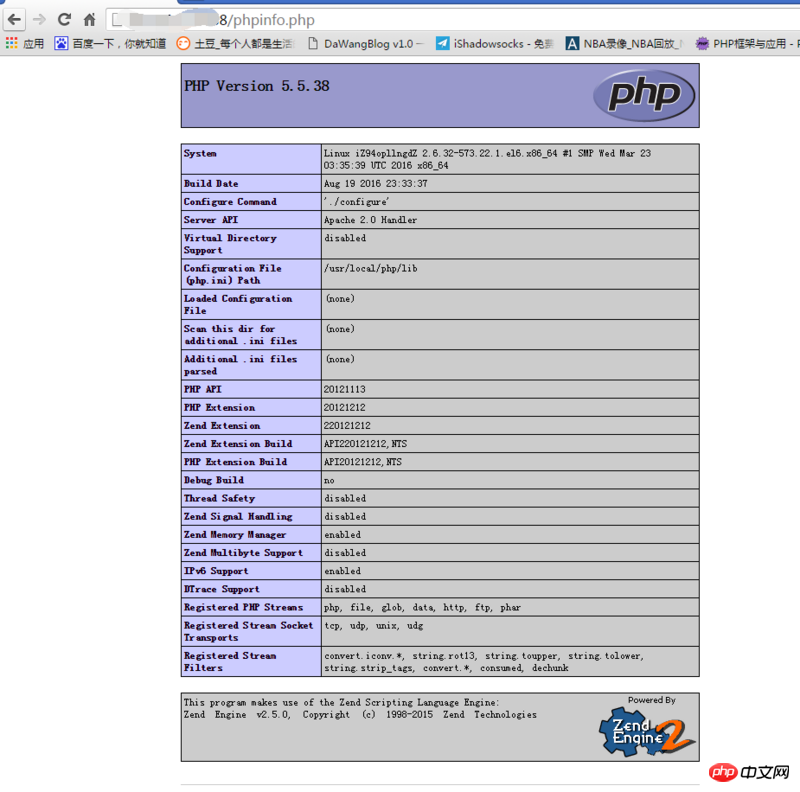
Task: Click the browser forward arrow button
Action: pos(39,20)
